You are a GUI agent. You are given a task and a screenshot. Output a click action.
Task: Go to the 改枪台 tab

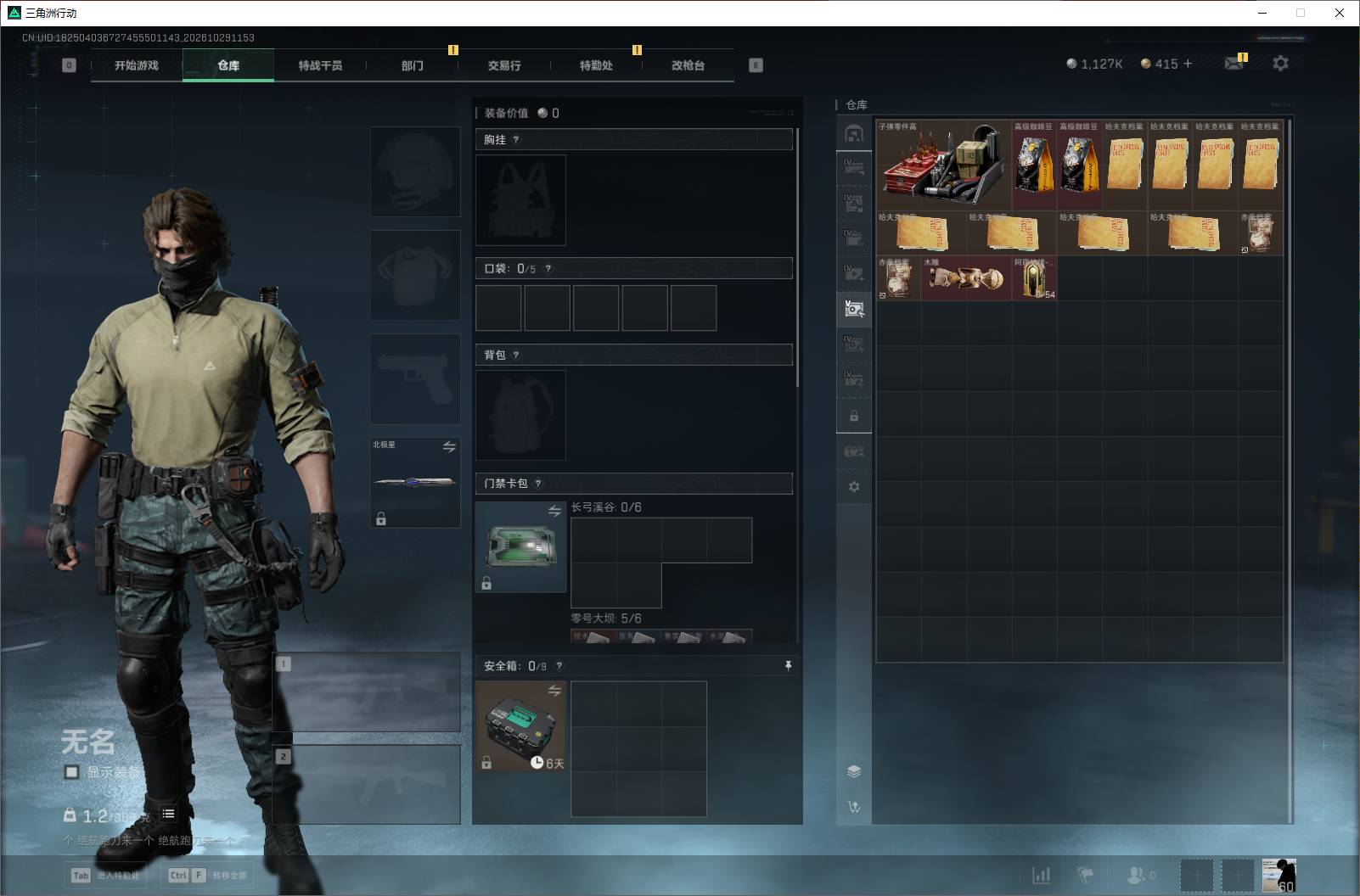[688, 65]
